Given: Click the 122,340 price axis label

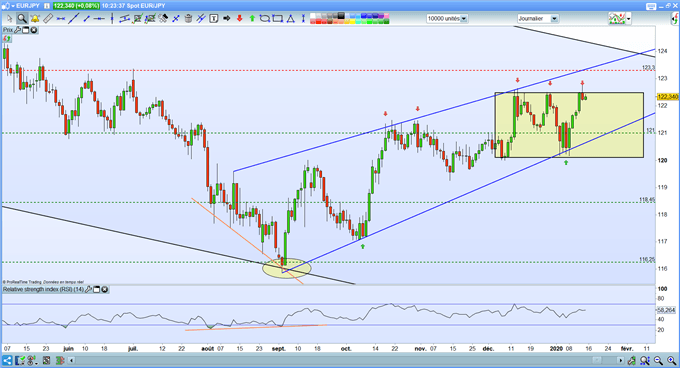Looking at the screenshot, I should (x=668, y=97).
